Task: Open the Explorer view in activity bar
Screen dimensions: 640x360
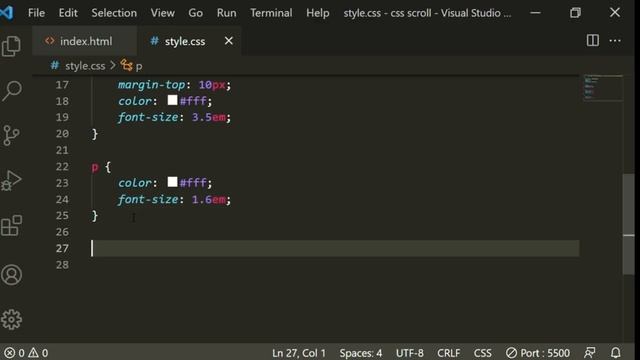Action: coord(11,46)
